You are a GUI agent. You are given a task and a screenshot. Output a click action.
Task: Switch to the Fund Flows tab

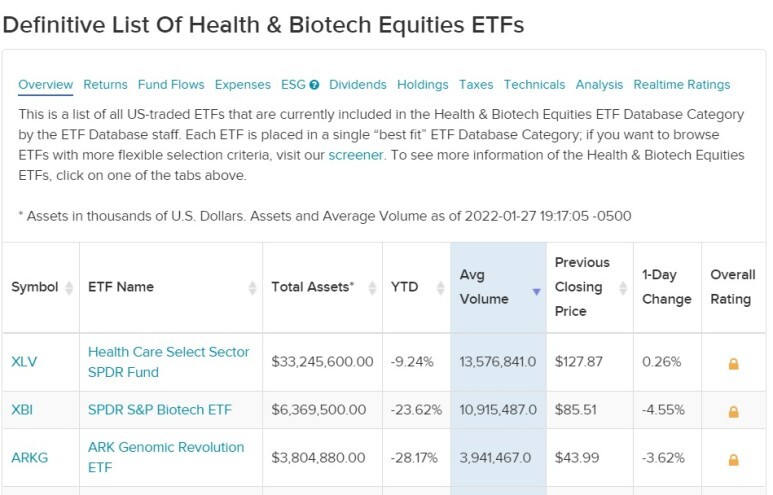171,85
